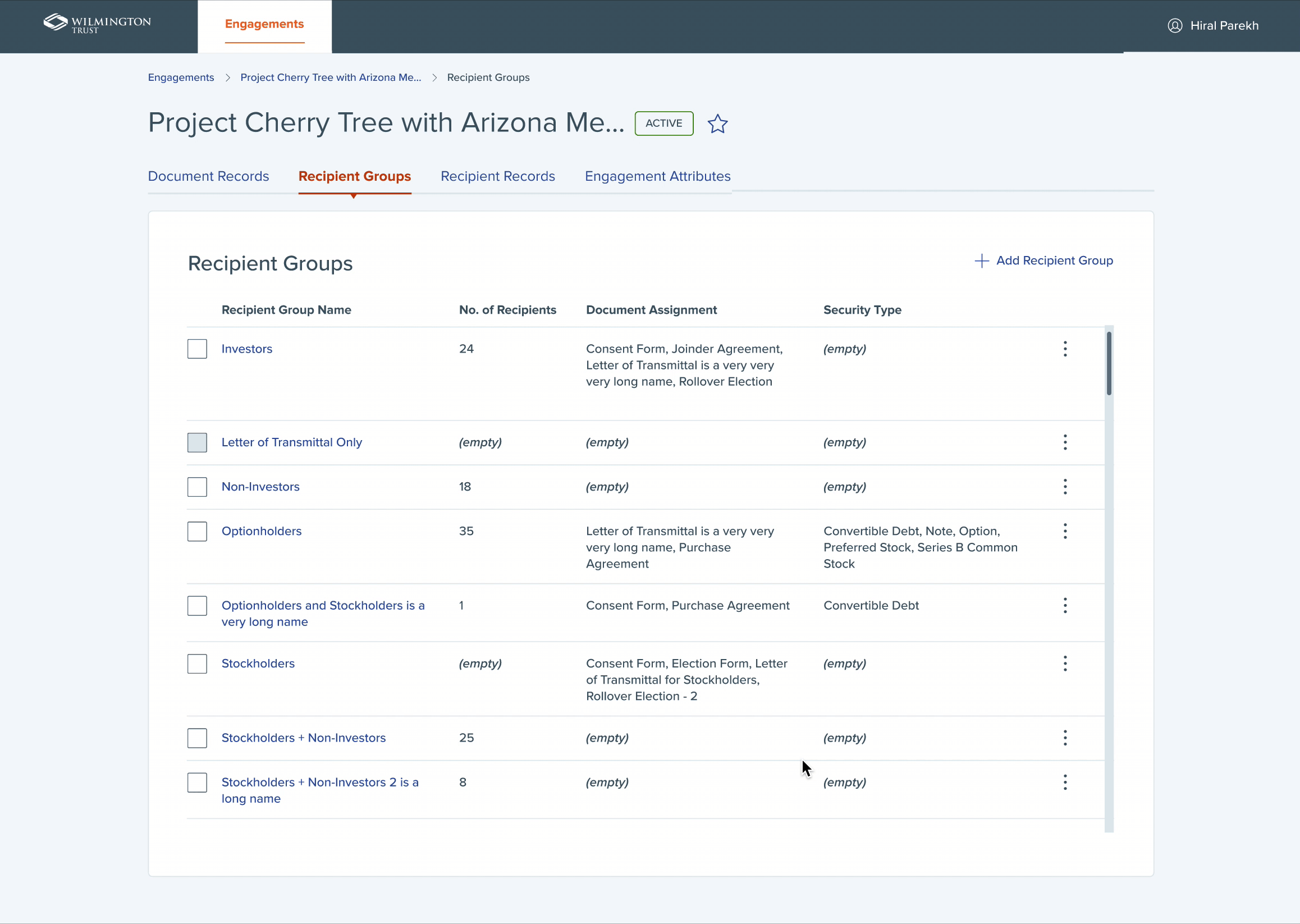The width and height of the screenshot is (1300, 924).
Task: Tick the Stockholders row checkbox
Action: pos(198,664)
